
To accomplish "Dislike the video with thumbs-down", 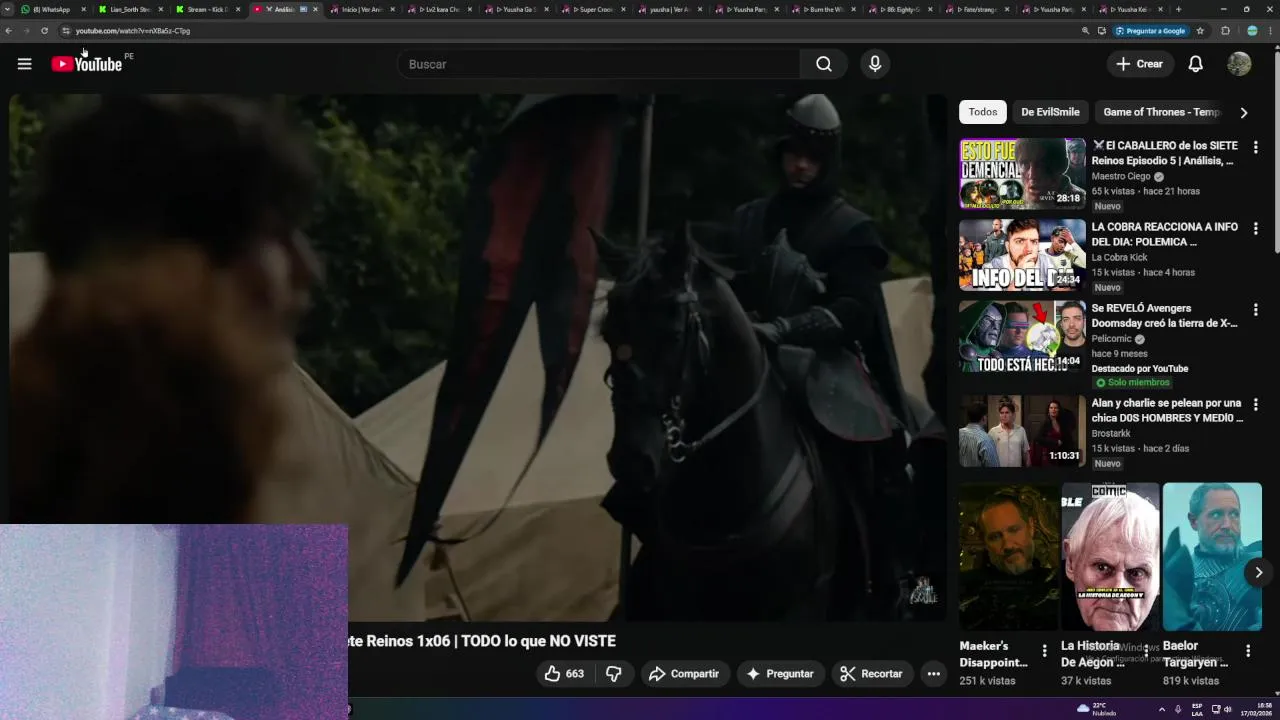I will 614,674.
